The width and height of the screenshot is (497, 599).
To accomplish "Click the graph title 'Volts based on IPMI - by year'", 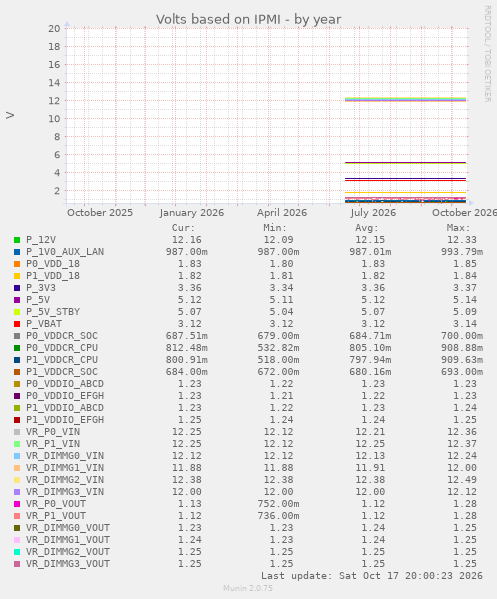I will click(x=248, y=19).
